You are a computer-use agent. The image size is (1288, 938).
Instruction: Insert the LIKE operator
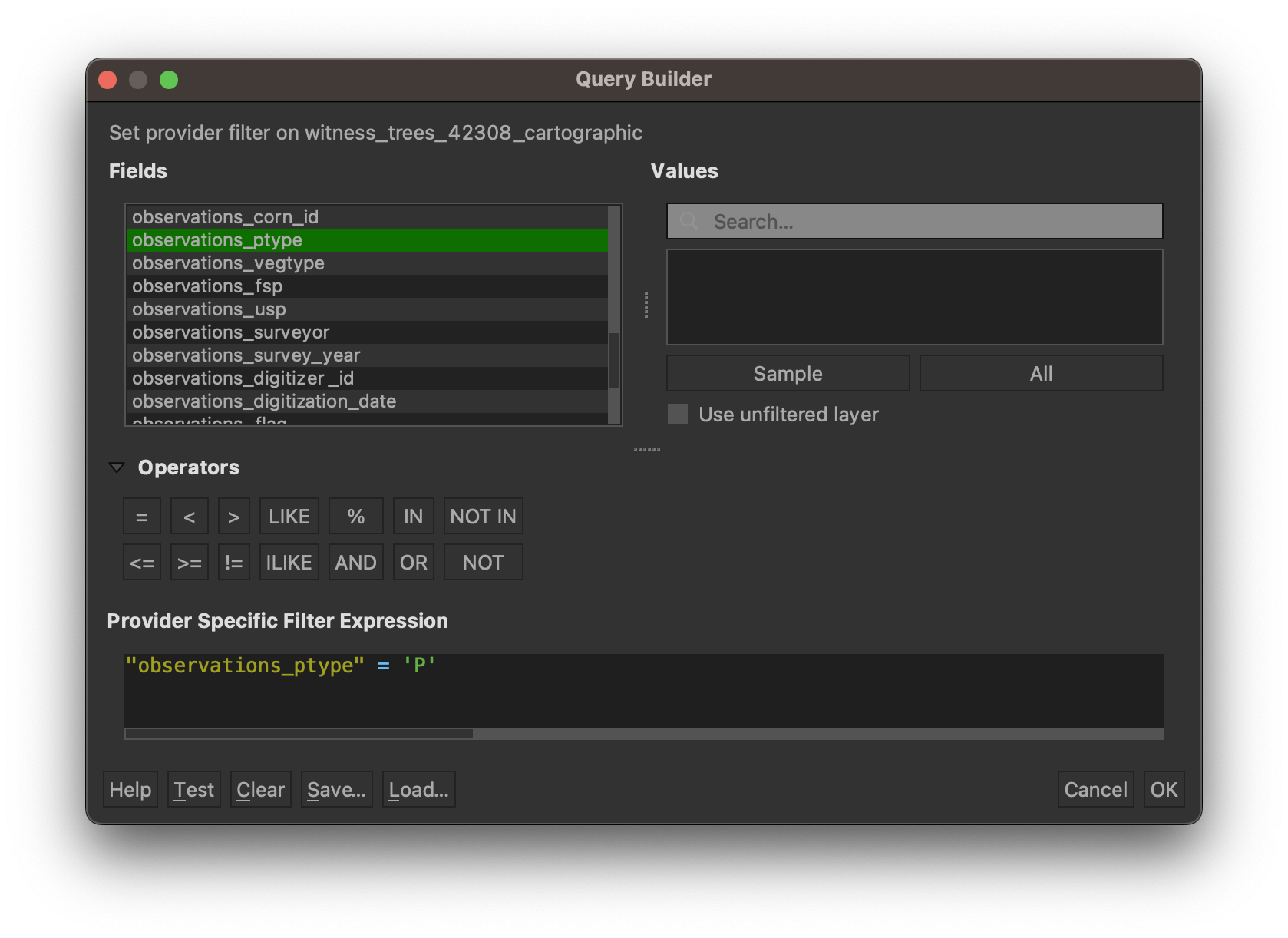pos(289,517)
